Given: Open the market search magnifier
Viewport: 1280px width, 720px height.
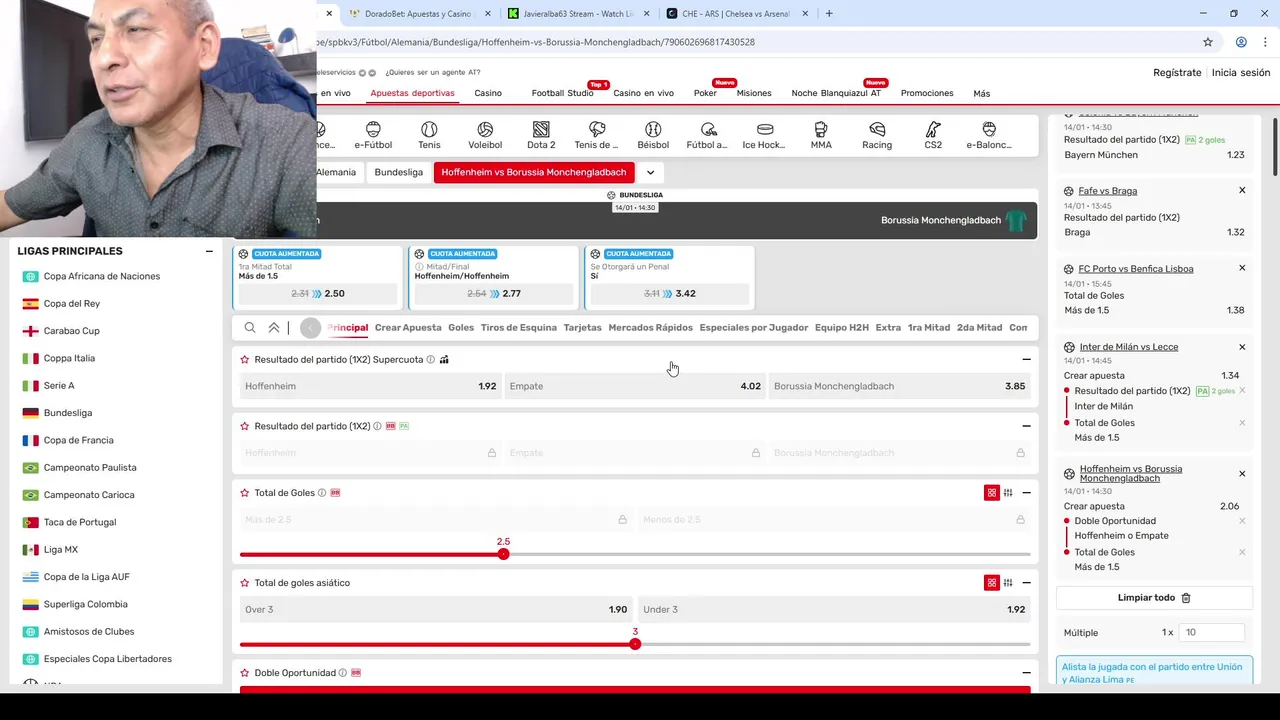Looking at the screenshot, I should coord(250,327).
